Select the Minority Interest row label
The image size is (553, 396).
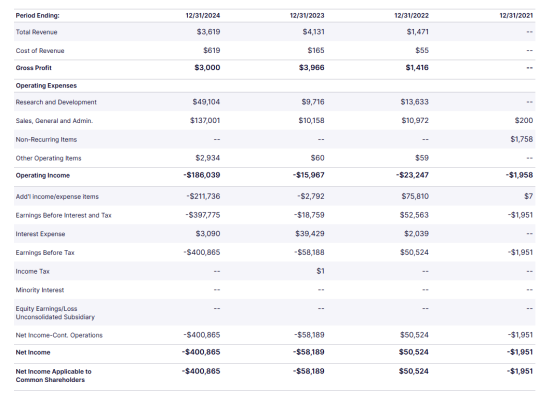(40, 290)
